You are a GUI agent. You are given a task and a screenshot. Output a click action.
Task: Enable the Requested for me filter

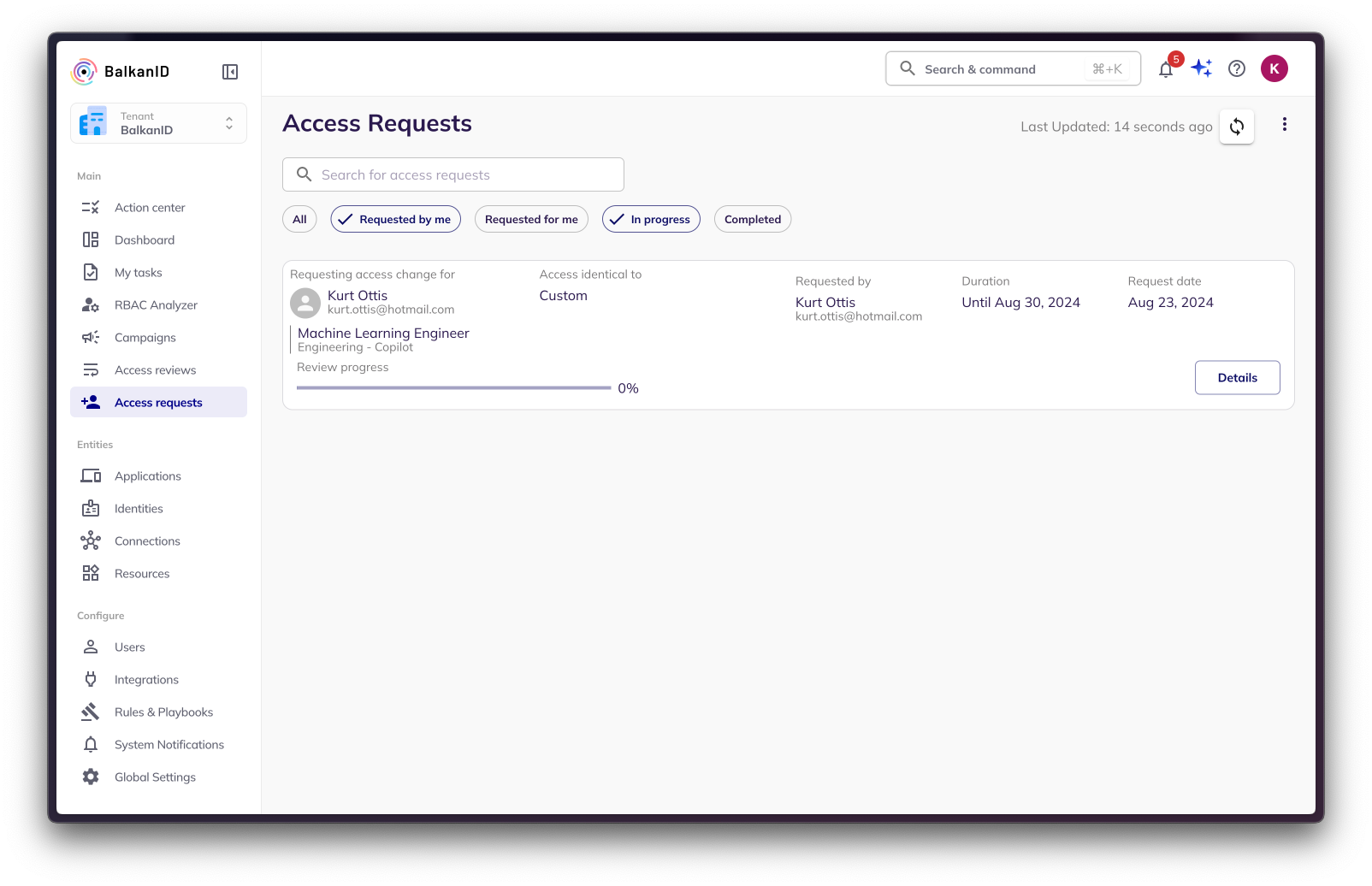[x=531, y=219]
